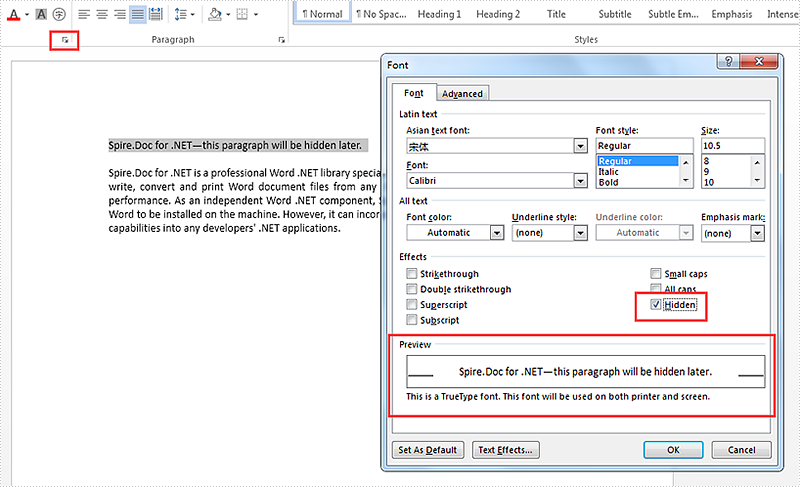Apply the Subtle Emphasis style
The width and height of the screenshot is (800, 487).
pyautogui.click(x=673, y=14)
